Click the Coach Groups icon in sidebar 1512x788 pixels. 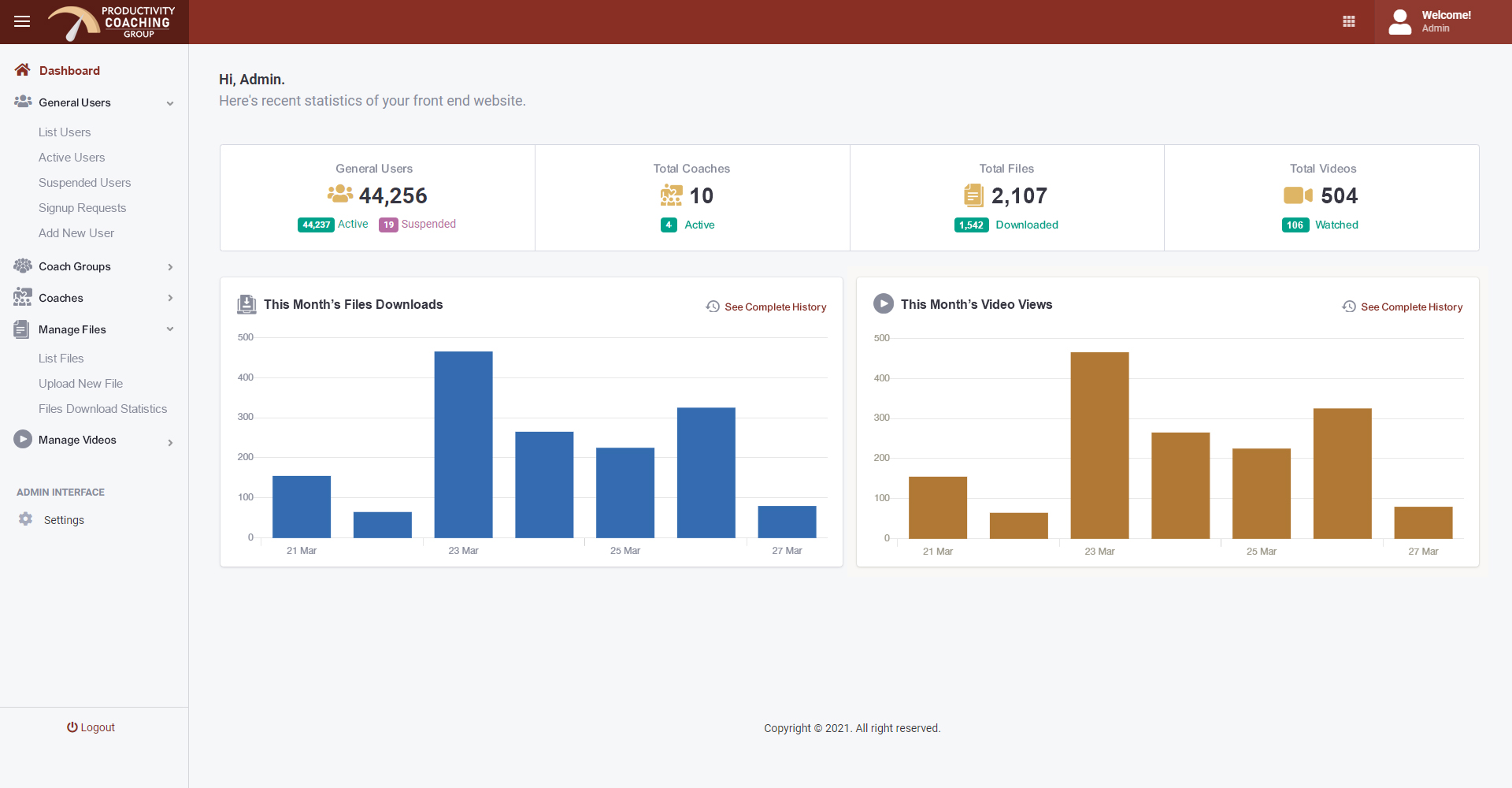click(23, 266)
